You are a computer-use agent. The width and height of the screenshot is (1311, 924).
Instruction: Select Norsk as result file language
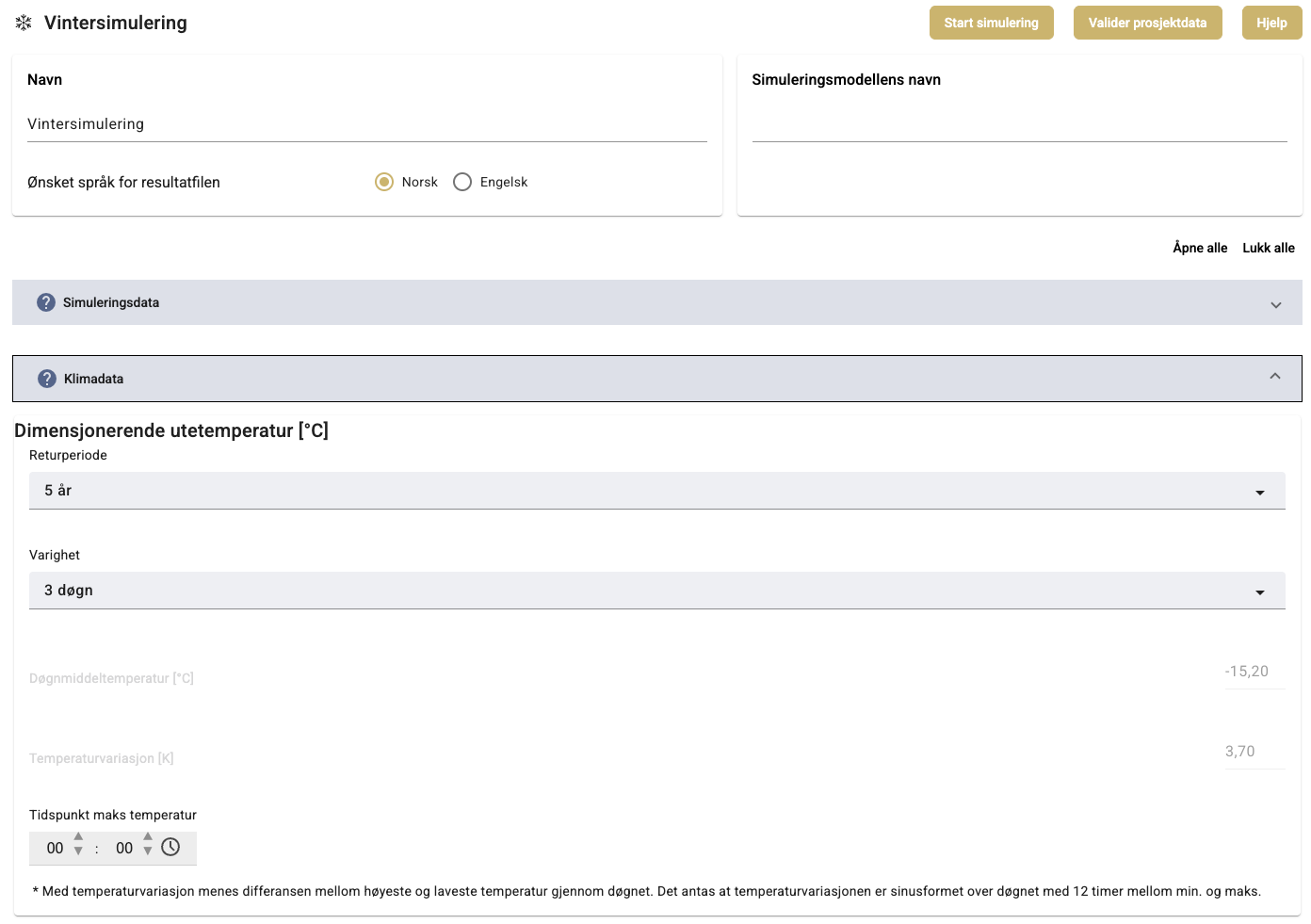(384, 182)
